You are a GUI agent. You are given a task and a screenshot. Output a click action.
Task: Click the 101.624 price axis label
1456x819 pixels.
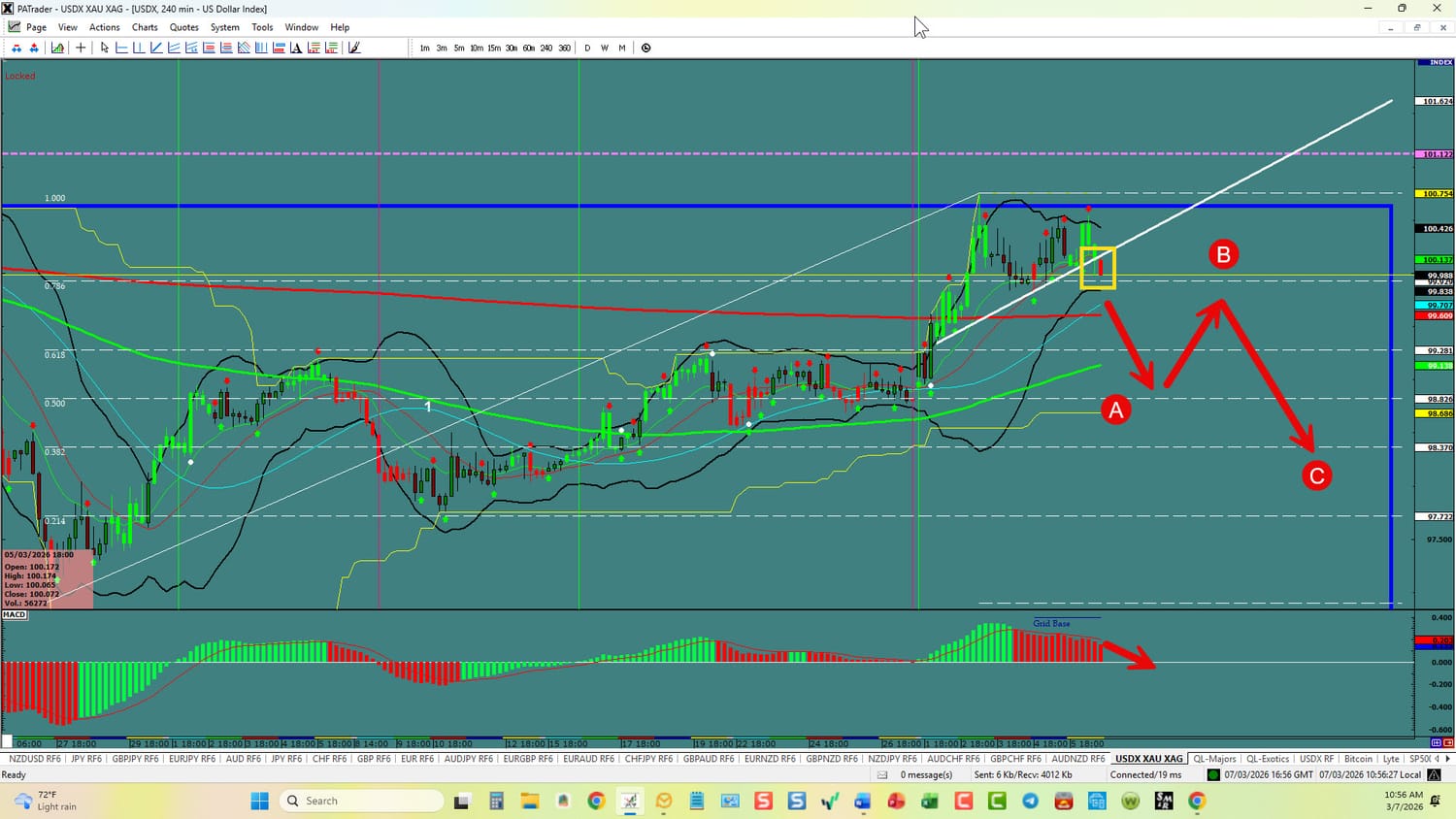(x=1436, y=102)
